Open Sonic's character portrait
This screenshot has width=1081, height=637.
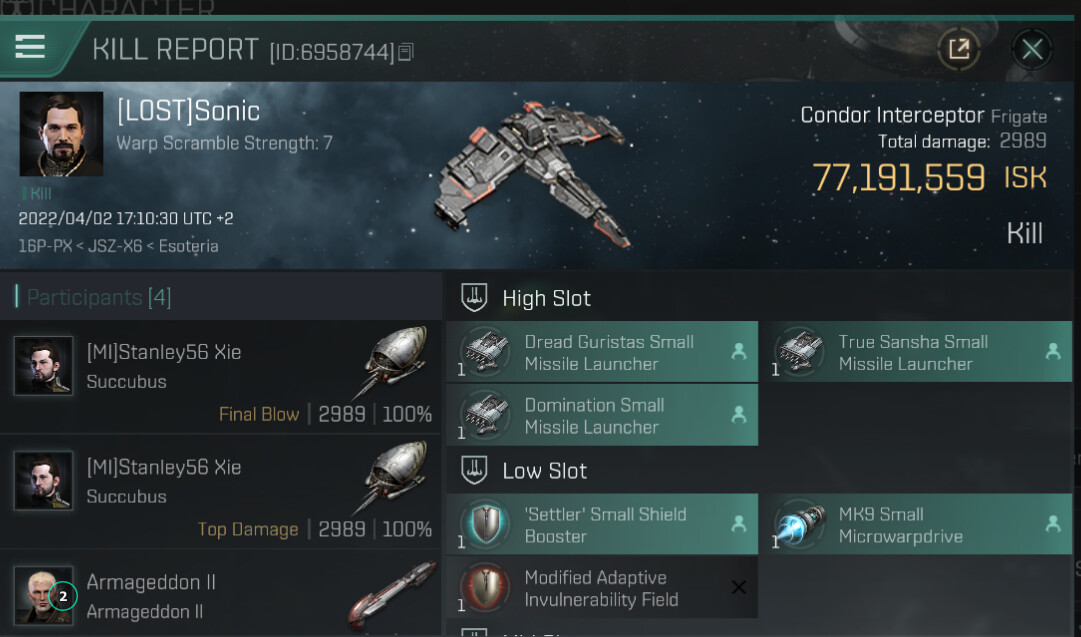pos(61,134)
